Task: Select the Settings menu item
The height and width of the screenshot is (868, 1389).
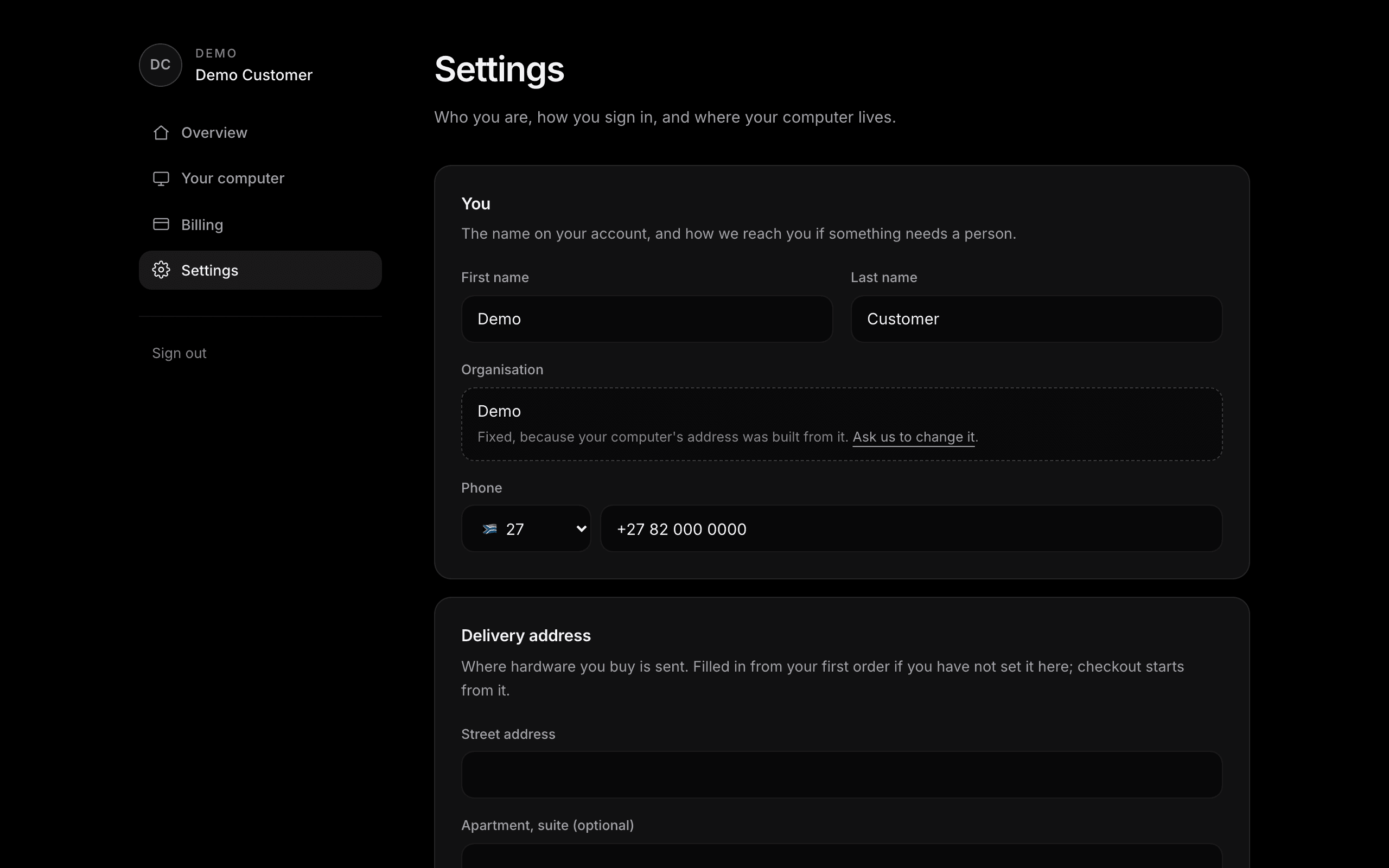Action: click(260, 270)
